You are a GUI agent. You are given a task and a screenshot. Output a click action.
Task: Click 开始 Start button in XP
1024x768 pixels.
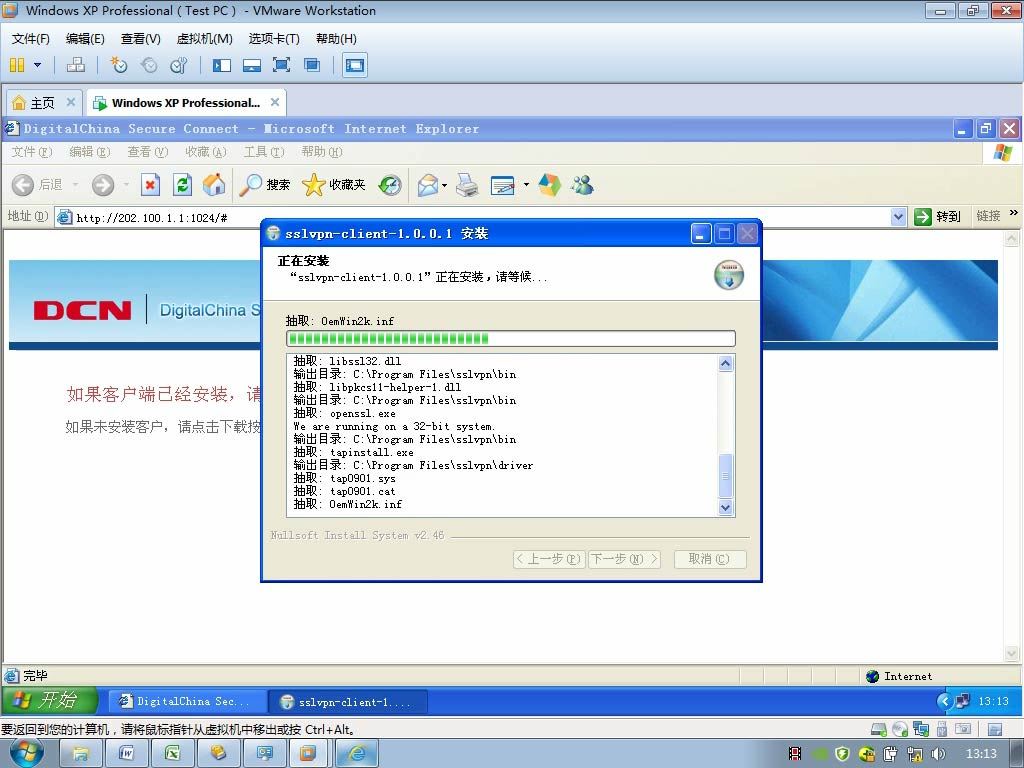pyautogui.click(x=50, y=701)
